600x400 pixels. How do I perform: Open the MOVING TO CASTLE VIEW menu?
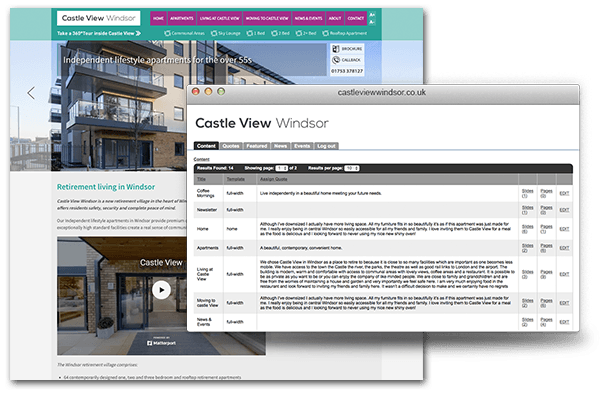(267, 18)
